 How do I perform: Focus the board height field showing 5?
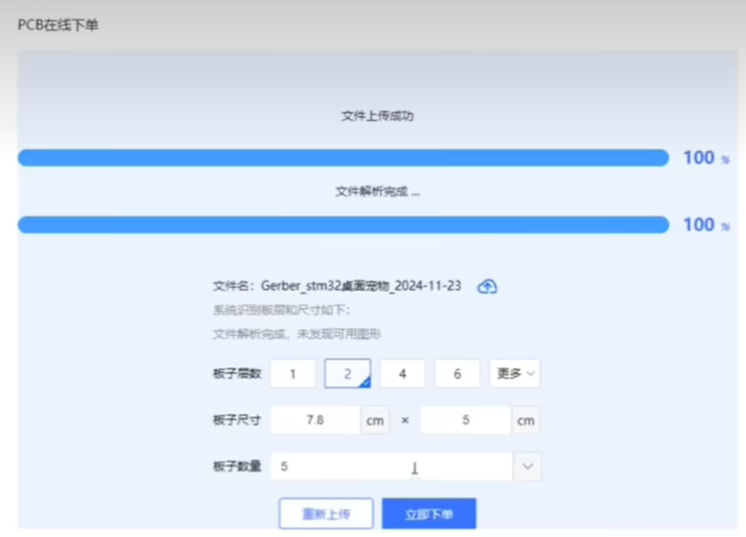coord(465,420)
